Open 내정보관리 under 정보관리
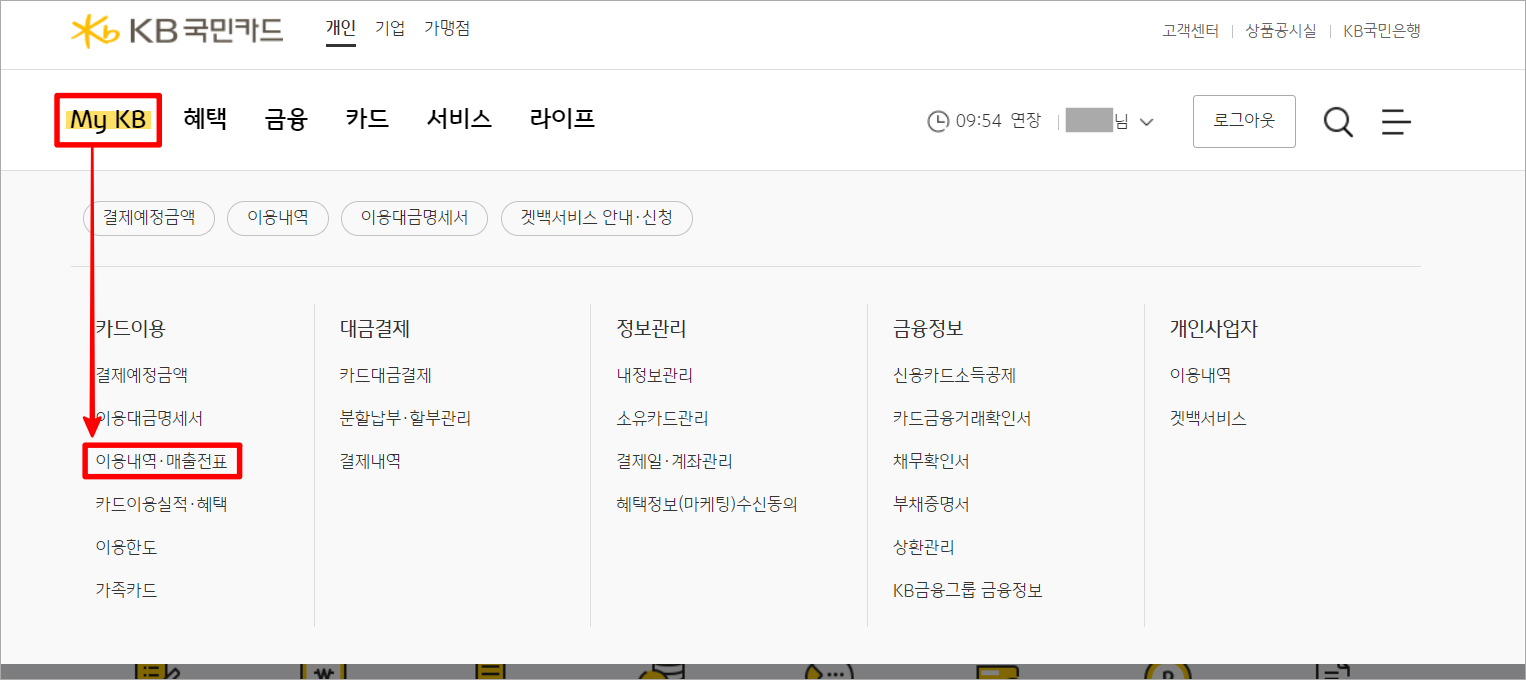The width and height of the screenshot is (1526, 680). pyautogui.click(x=654, y=375)
